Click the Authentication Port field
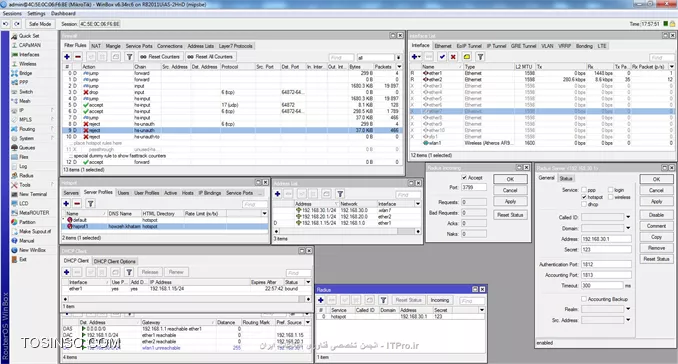Viewport: 678px width, 364px height. [606, 264]
